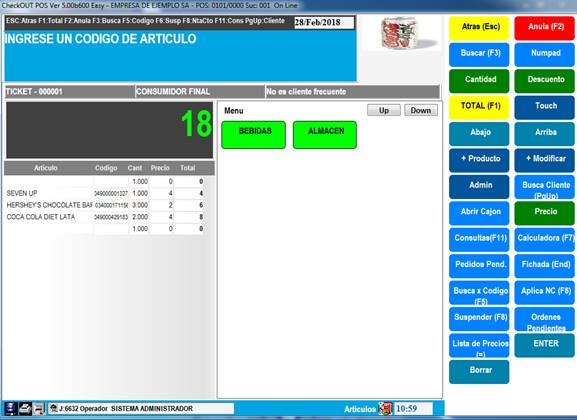Click the network icon in the status bar

point(10,408)
